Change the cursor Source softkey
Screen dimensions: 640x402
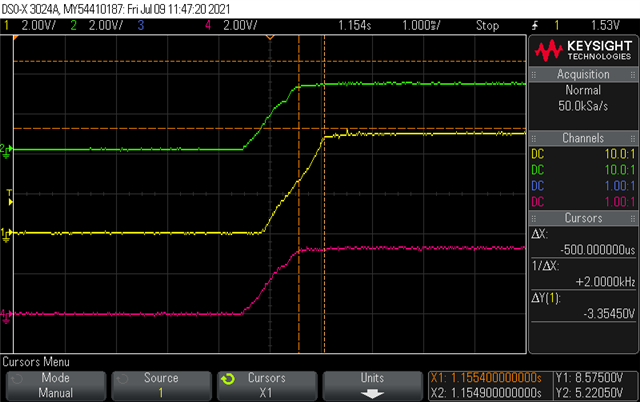pyautogui.click(x=161, y=386)
